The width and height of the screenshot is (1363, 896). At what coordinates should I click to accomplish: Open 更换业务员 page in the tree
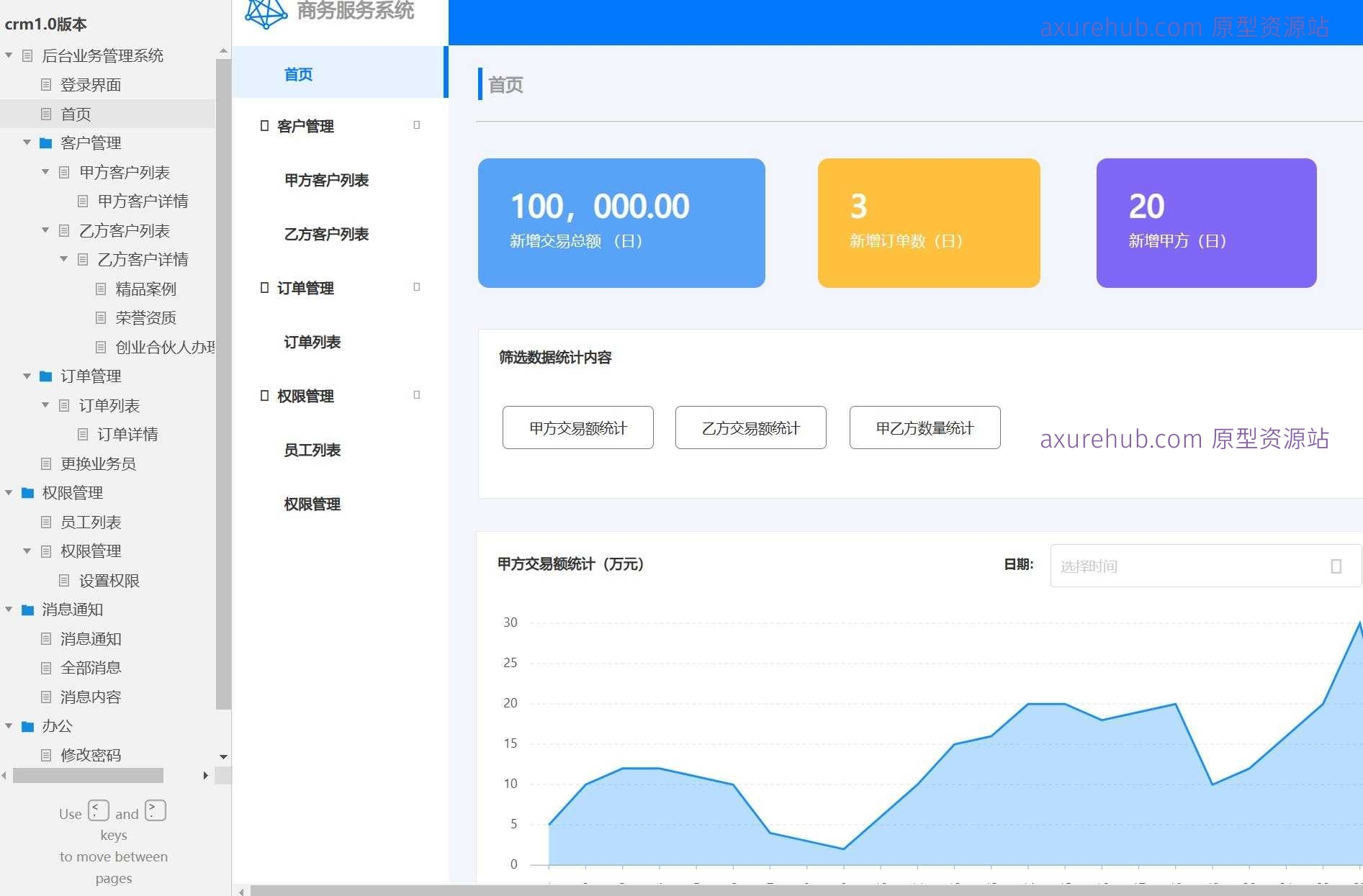coord(98,463)
